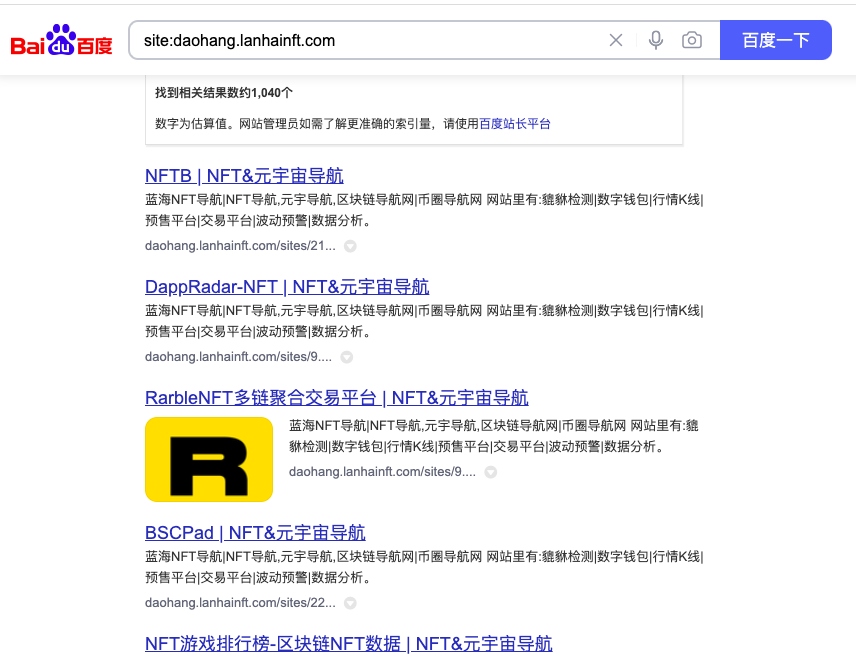Open the DappRadar-NFT | NFT&元宇宙导航 result
Screen dimensions: 856x661
click(287, 287)
